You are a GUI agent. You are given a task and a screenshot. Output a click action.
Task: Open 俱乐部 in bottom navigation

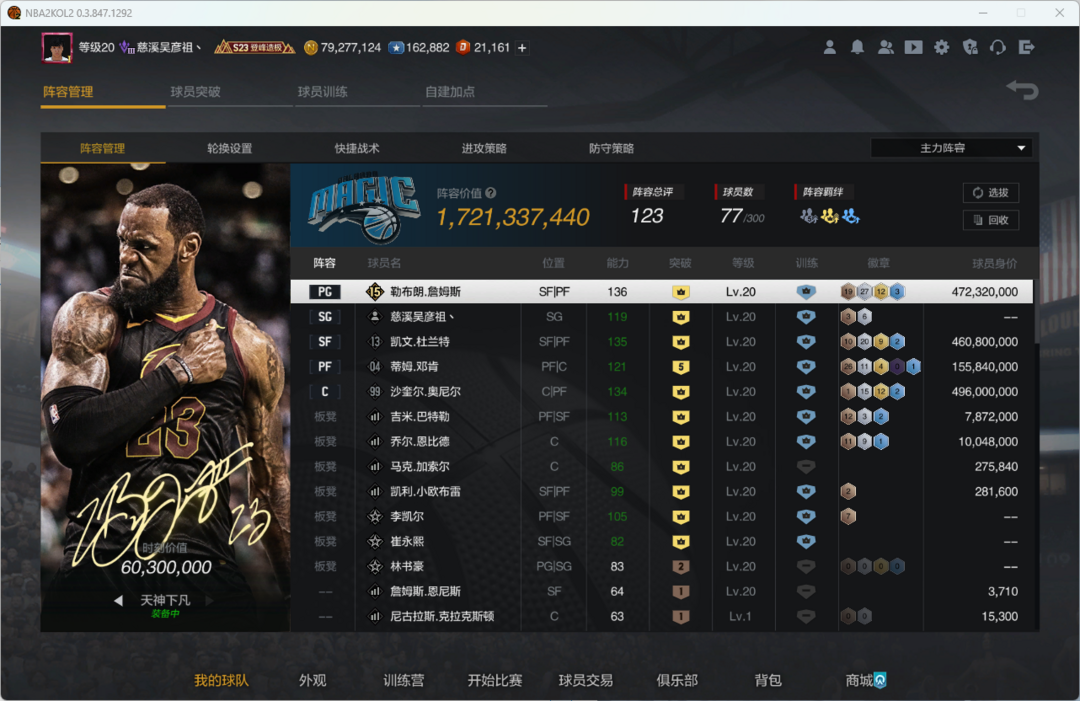(x=677, y=680)
